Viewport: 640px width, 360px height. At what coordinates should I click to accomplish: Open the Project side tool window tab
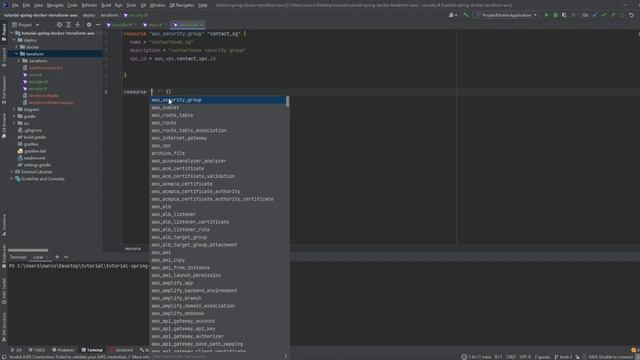[4, 32]
